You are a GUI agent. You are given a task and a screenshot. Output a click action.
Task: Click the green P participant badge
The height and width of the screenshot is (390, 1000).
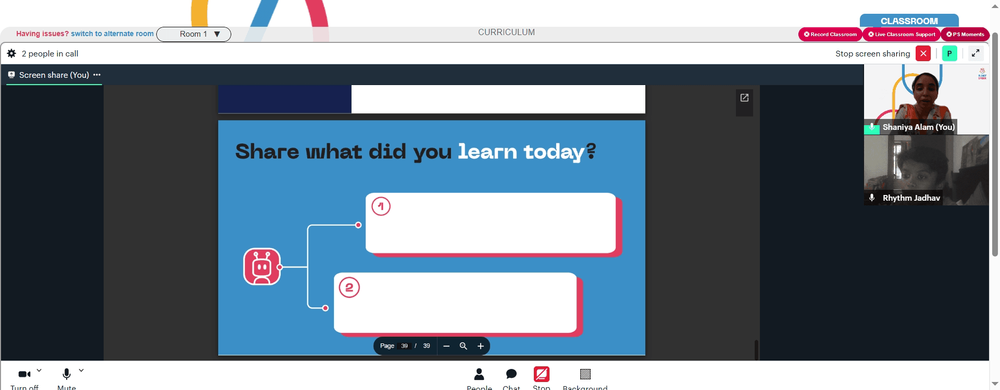950,54
